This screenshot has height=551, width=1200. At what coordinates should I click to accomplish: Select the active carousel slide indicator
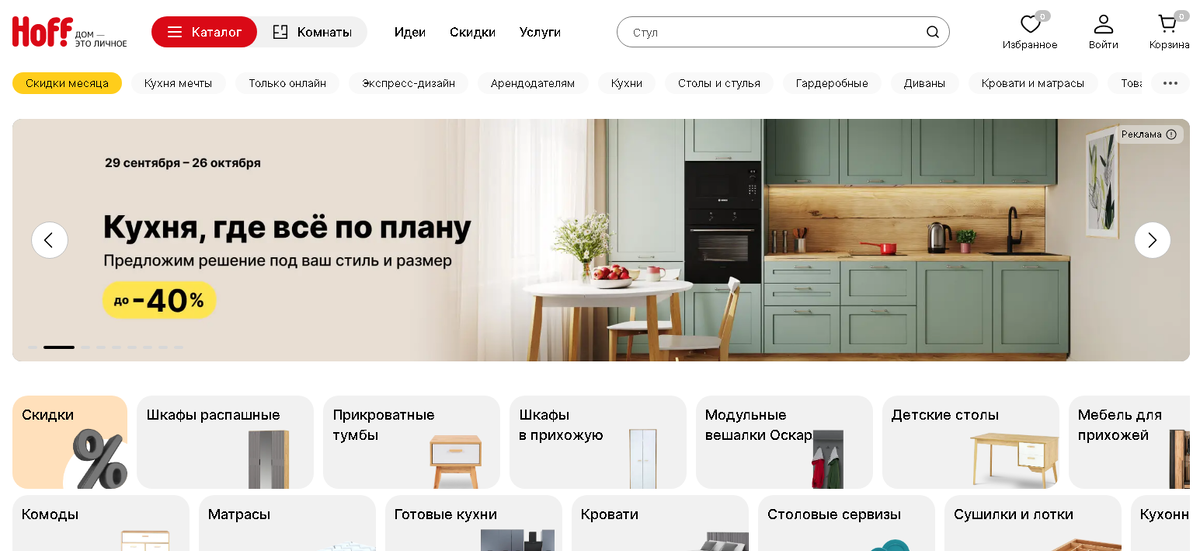coord(59,347)
